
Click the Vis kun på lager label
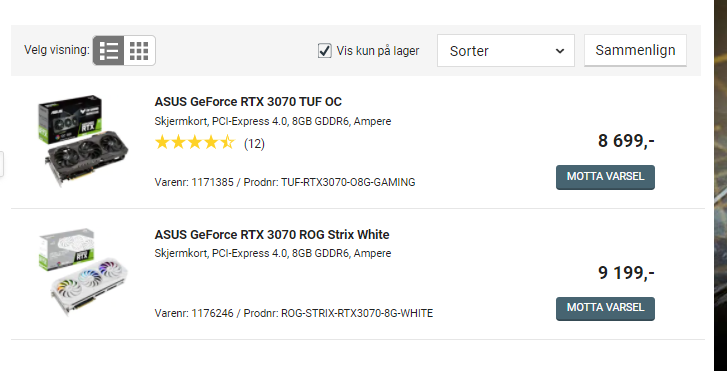[377, 51]
